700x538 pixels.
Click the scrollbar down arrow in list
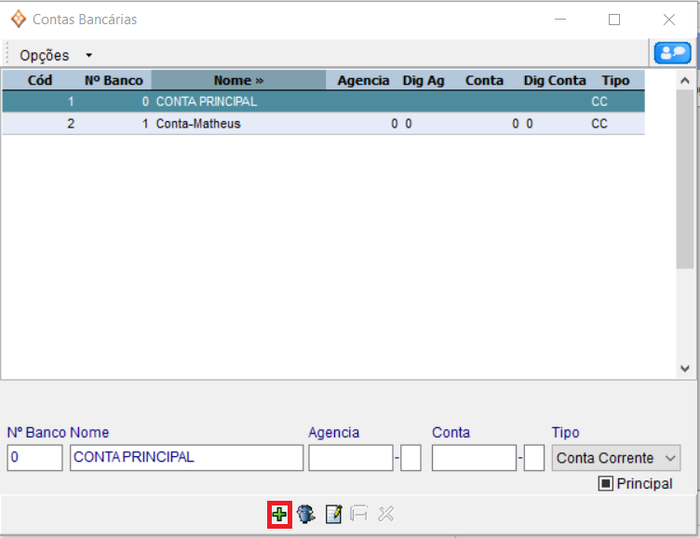pyautogui.click(x=685, y=368)
